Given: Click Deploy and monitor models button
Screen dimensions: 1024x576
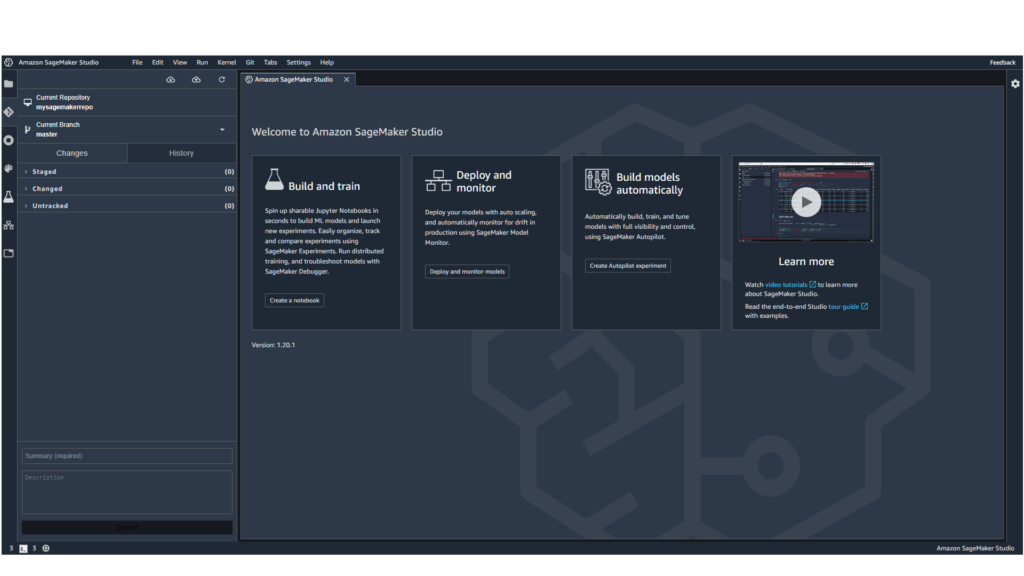Looking at the screenshot, I should point(467,272).
